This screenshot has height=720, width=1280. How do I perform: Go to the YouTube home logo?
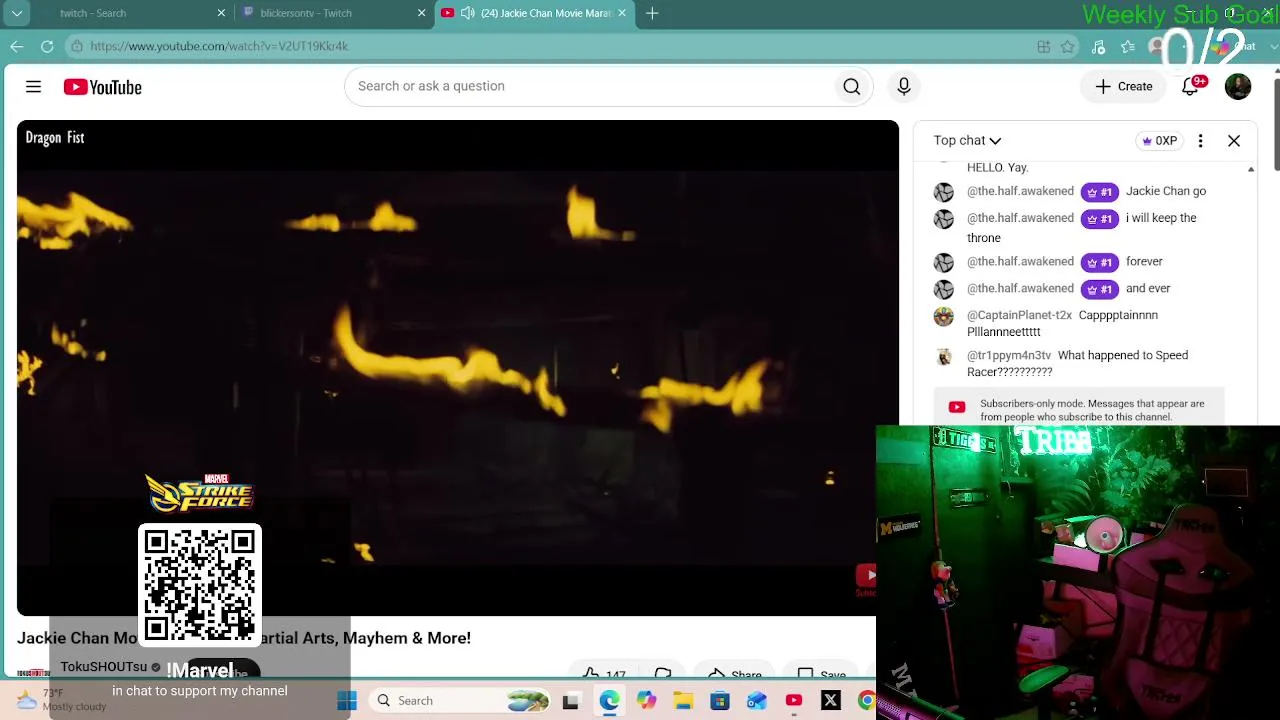(x=102, y=87)
